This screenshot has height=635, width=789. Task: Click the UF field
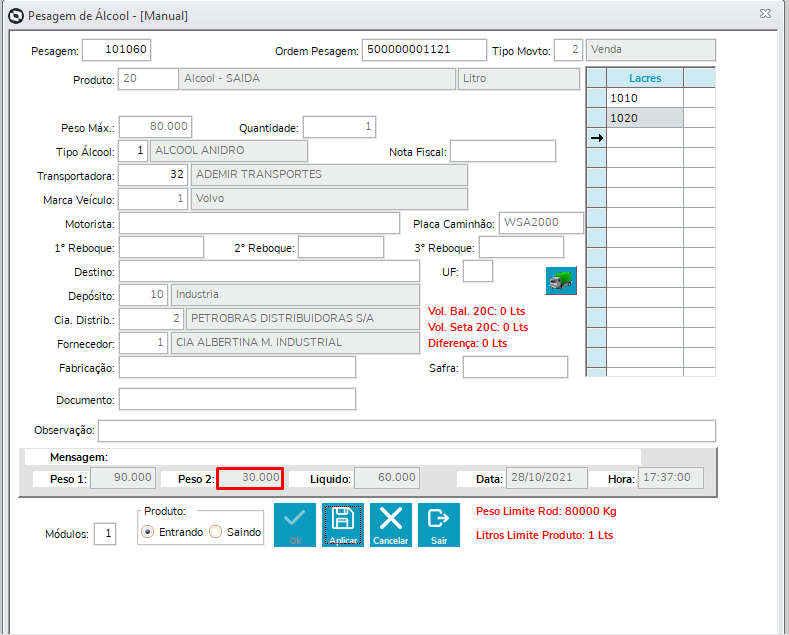478,271
